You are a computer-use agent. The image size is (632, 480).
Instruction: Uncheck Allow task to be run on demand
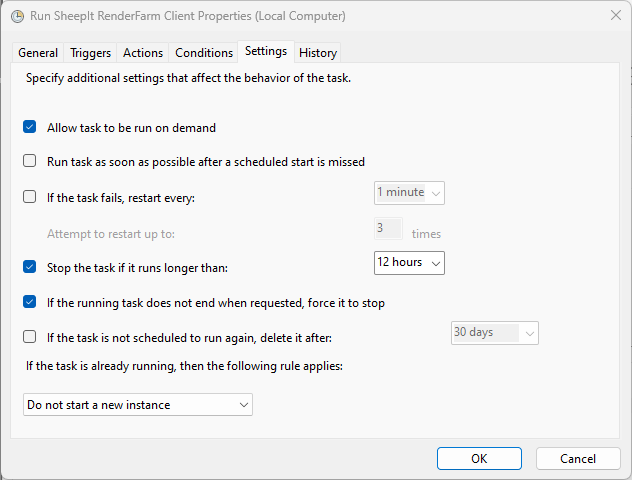pos(29,127)
